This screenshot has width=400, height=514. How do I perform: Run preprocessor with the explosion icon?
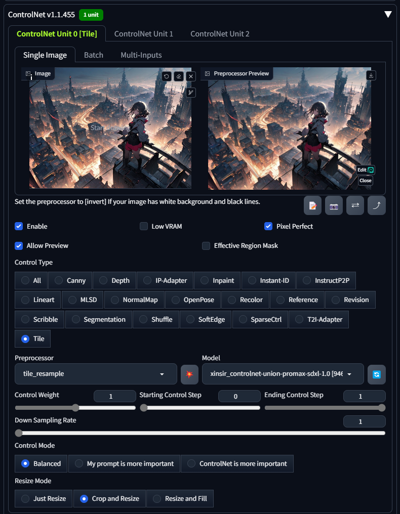pyautogui.click(x=189, y=374)
